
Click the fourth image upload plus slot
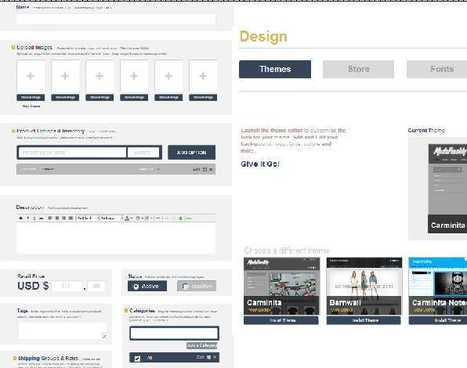(x=134, y=76)
